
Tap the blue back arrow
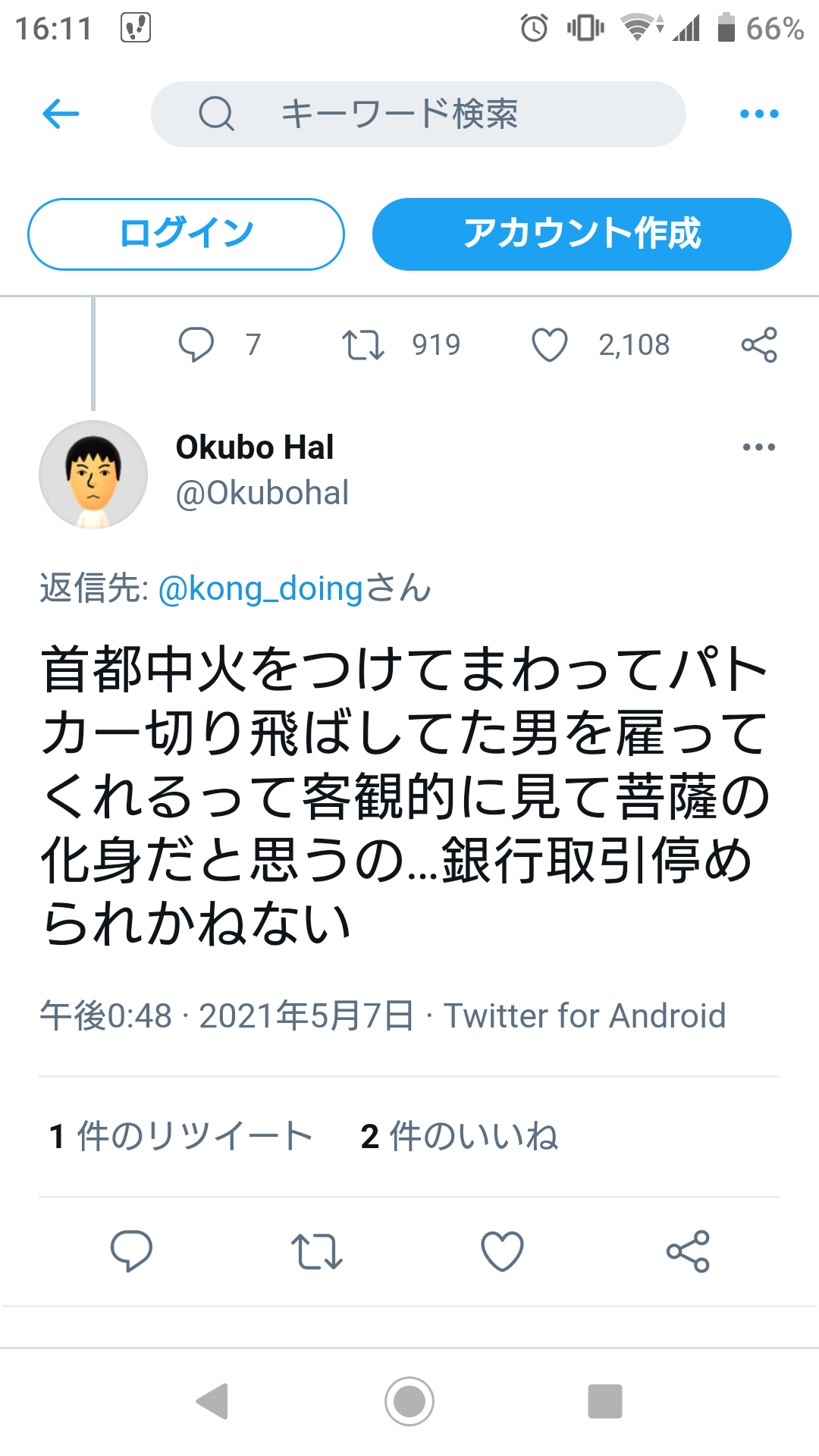point(61,115)
